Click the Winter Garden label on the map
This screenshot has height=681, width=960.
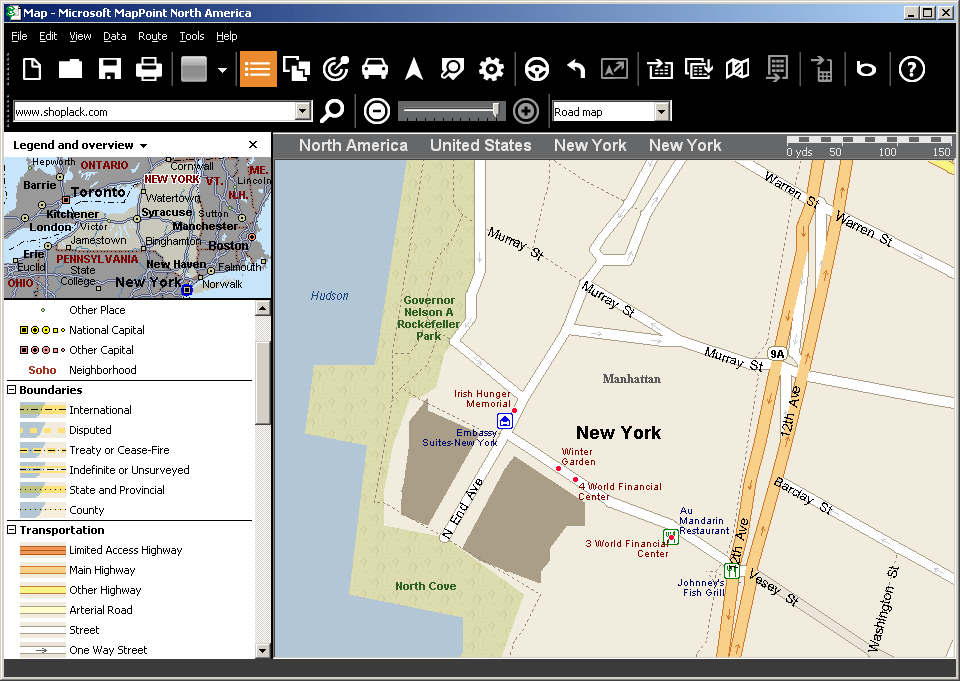(x=578, y=457)
